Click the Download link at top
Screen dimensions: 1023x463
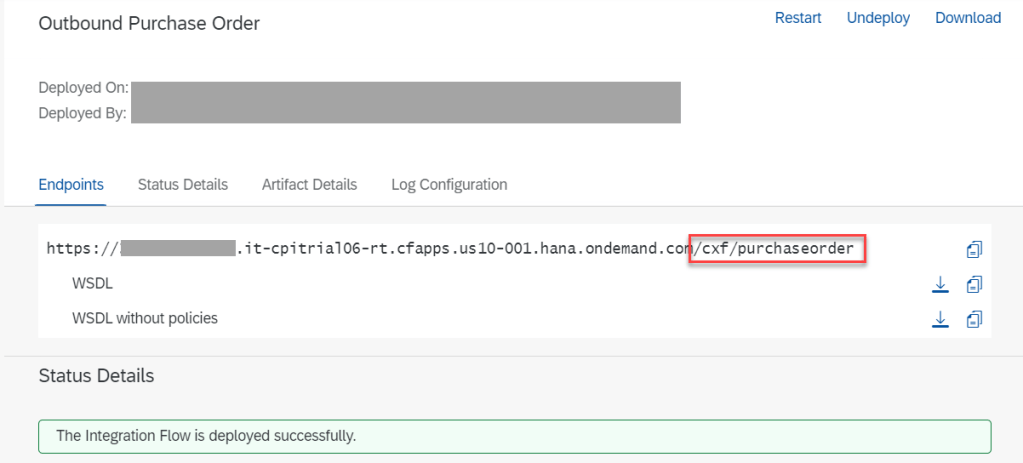968,18
